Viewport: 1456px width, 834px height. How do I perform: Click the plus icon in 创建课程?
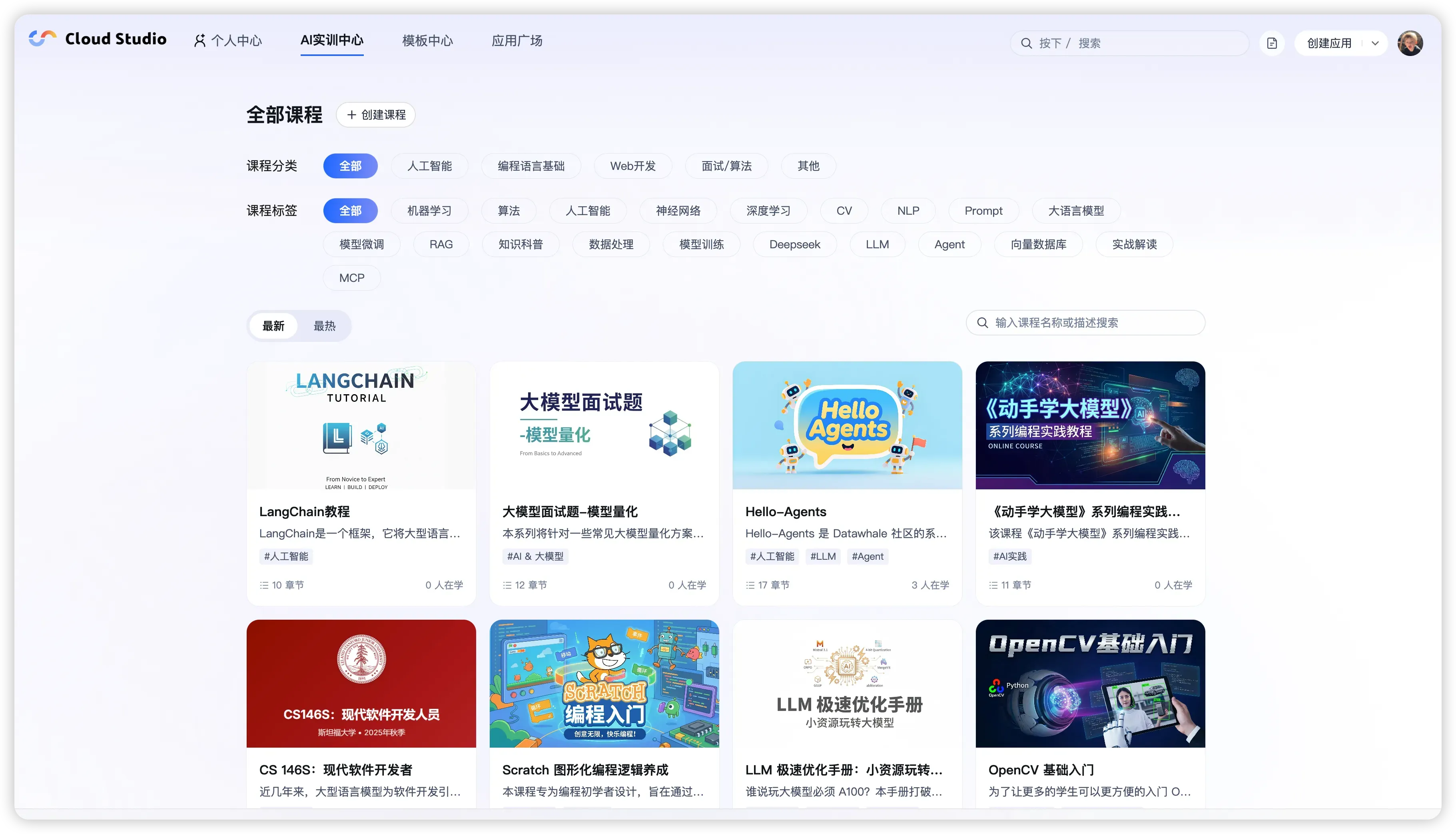pyautogui.click(x=352, y=115)
